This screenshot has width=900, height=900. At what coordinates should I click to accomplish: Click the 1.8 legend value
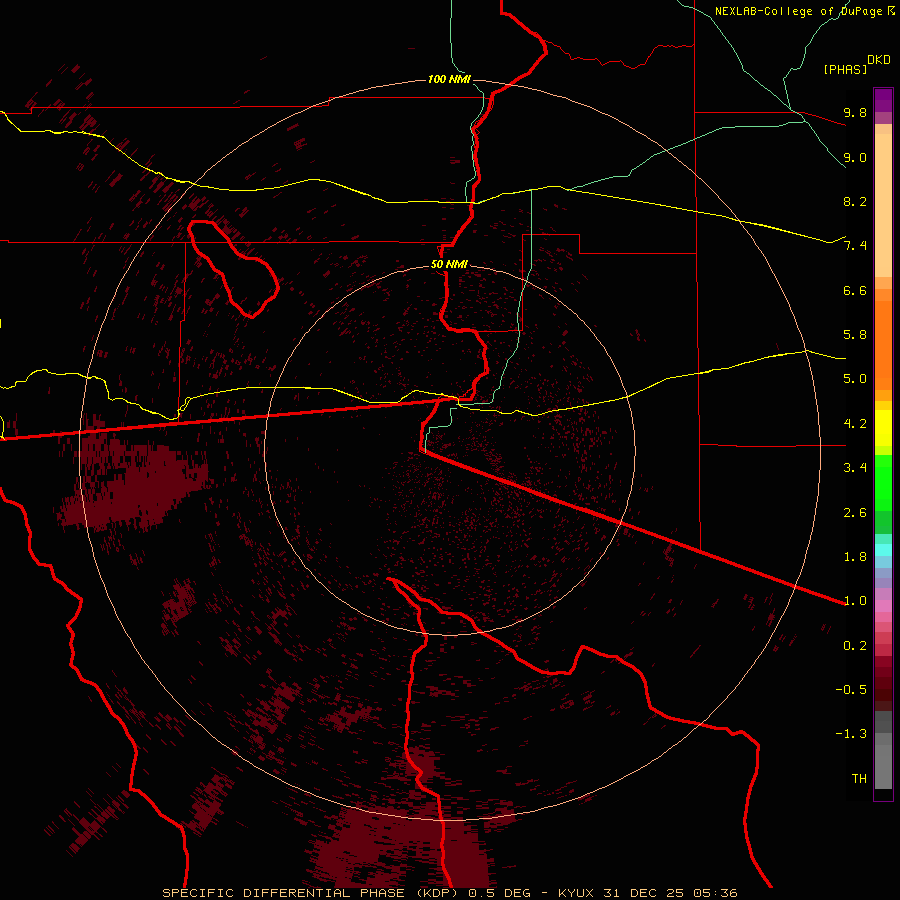pos(855,557)
